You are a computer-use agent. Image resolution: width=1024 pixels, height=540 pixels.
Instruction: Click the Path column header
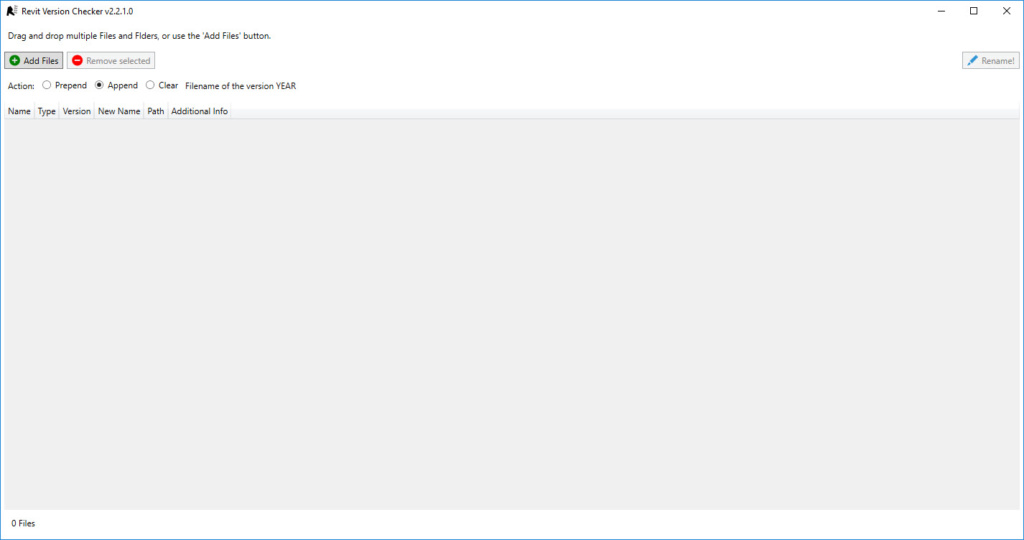(155, 112)
